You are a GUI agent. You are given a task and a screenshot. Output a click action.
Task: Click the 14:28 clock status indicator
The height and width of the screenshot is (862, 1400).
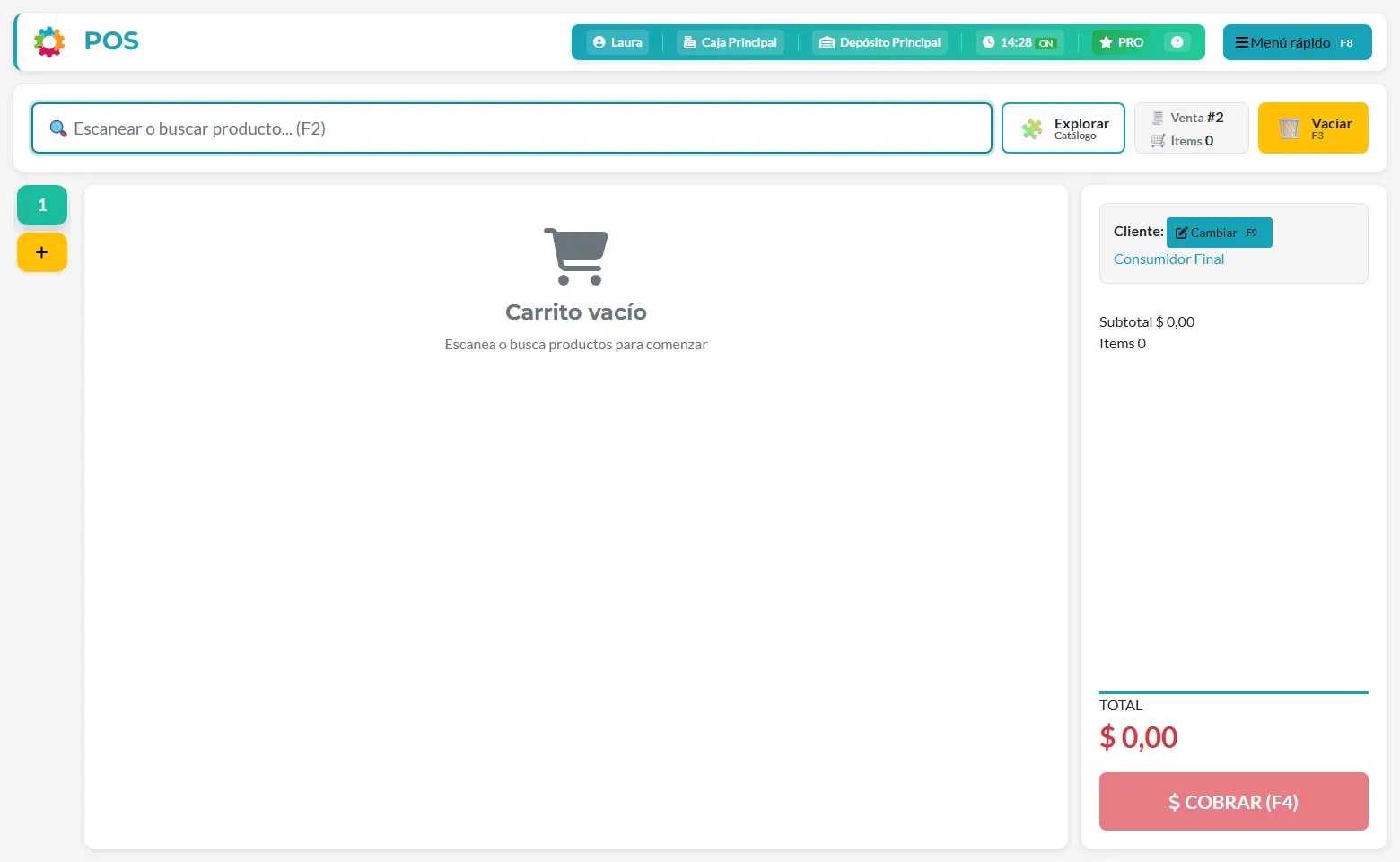tap(1019, 42)
